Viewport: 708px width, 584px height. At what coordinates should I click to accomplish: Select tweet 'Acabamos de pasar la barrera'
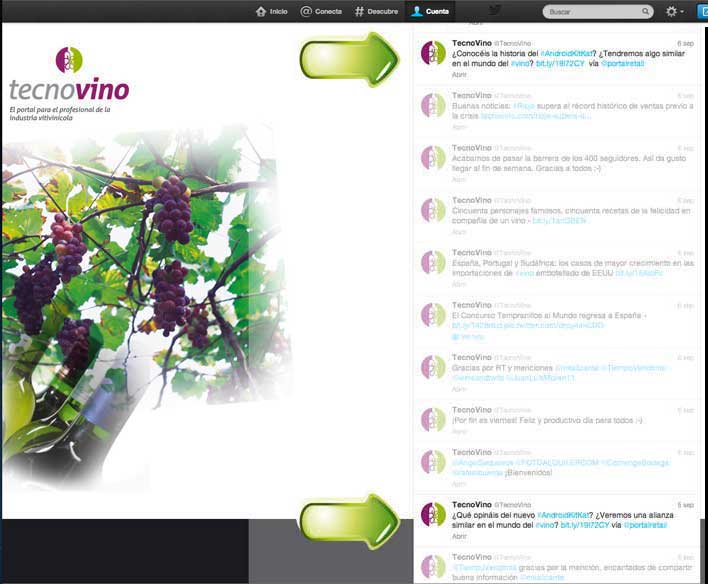[x=569, y=163]
